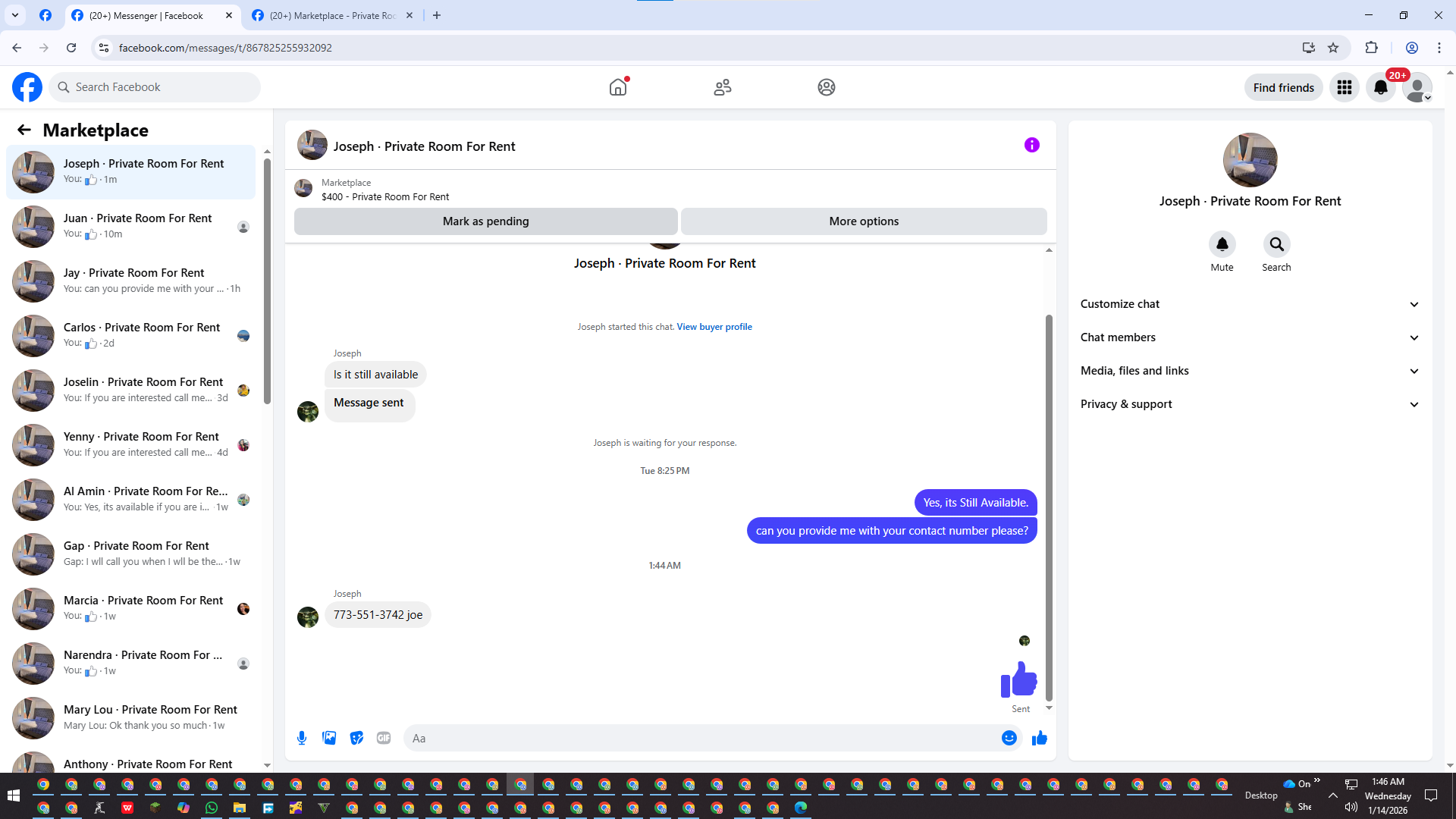Screen dimensions: 1456x819
Task: Mute this chat with bell button
Action: coord(1222,244)
